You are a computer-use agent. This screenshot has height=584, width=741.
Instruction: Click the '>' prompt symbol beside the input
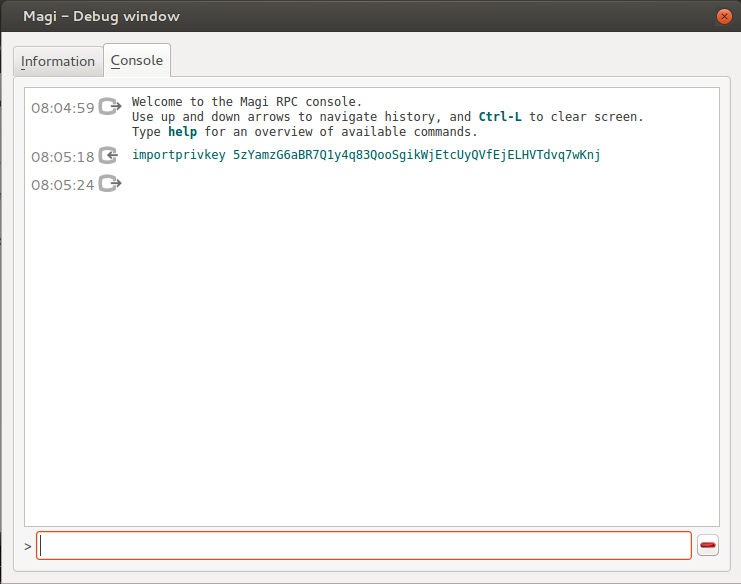pyautogui.click(x=28, y=547)
